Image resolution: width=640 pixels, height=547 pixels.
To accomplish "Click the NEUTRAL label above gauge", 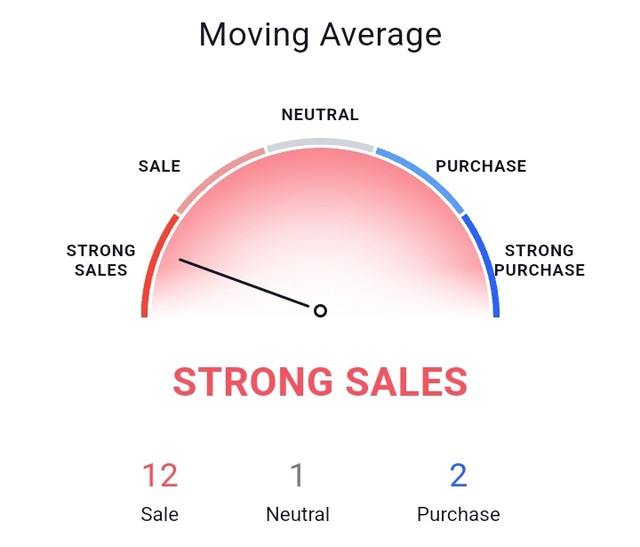I will tap(320, 115).
